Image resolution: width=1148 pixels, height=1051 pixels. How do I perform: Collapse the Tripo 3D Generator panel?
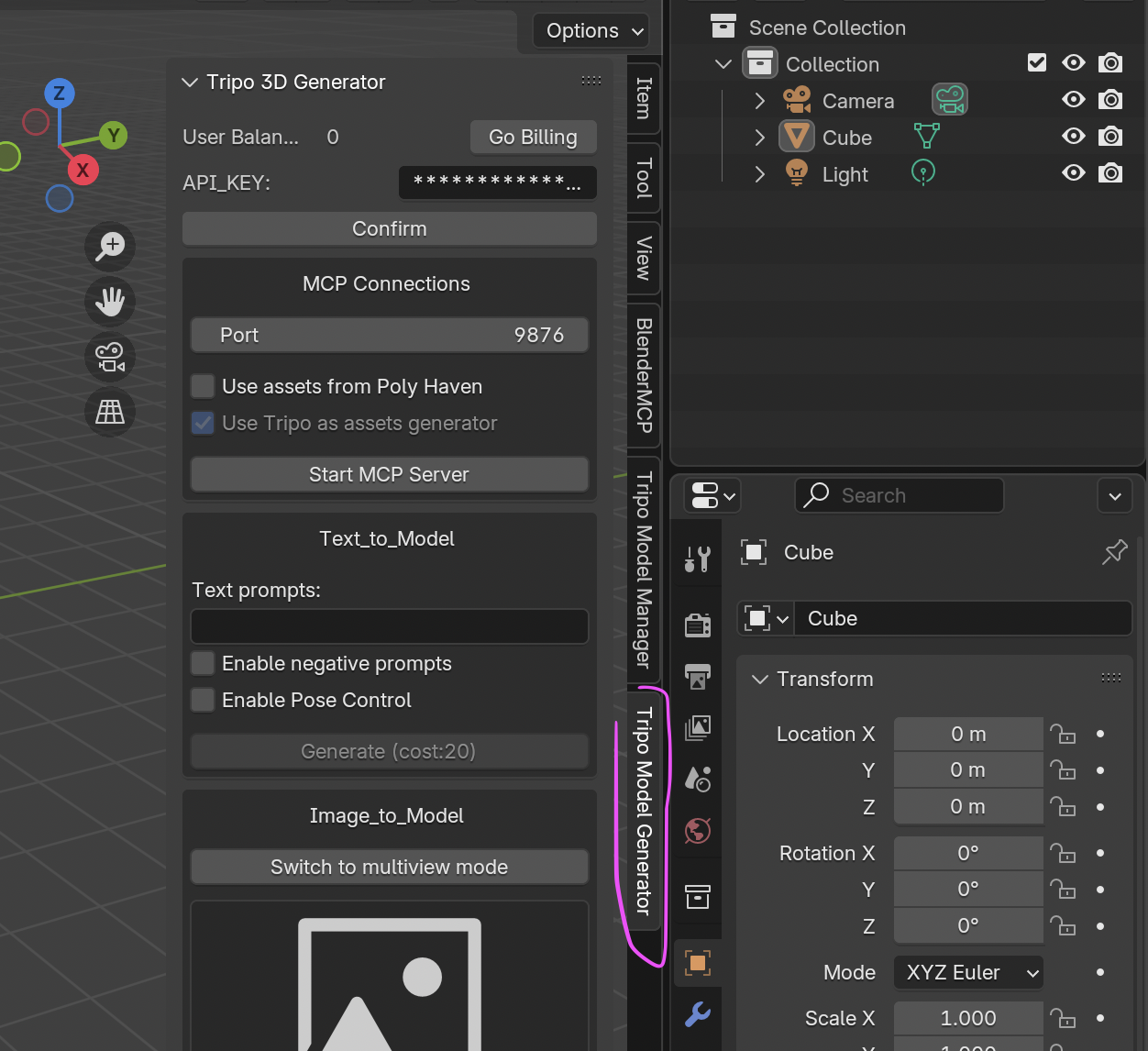[190, 83]
